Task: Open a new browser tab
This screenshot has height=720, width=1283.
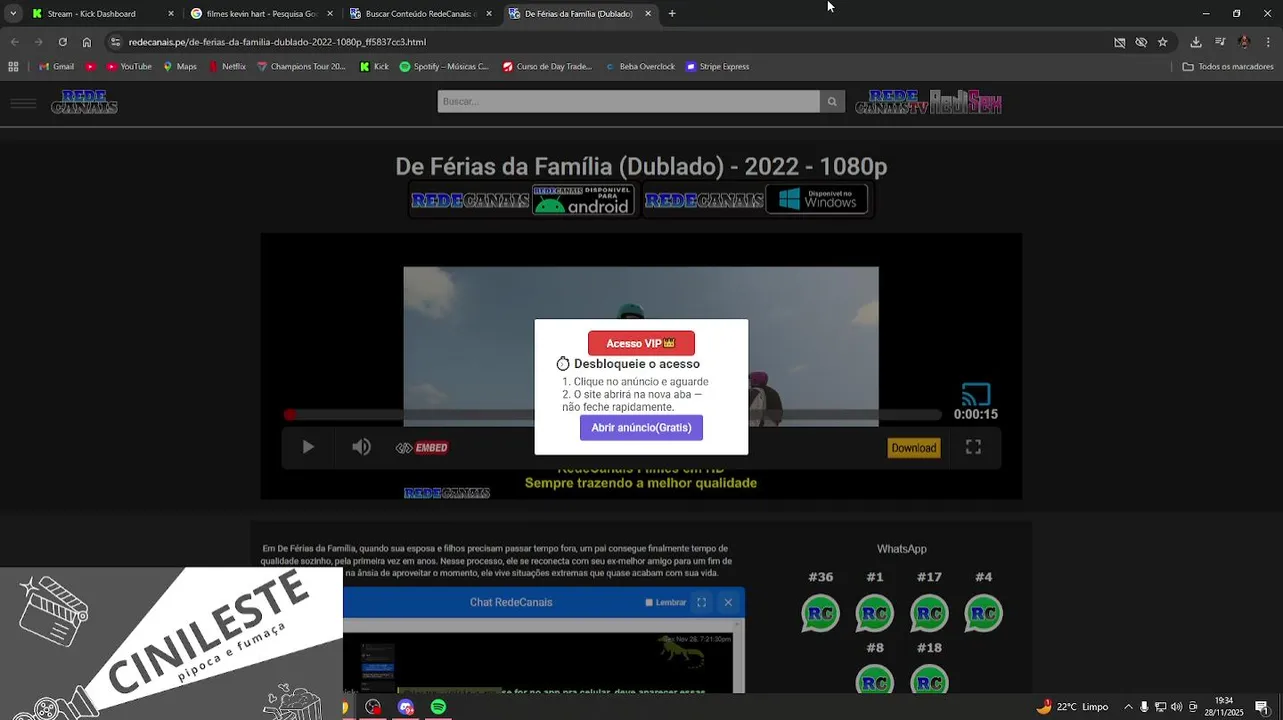Action: [x=672, y=14]
